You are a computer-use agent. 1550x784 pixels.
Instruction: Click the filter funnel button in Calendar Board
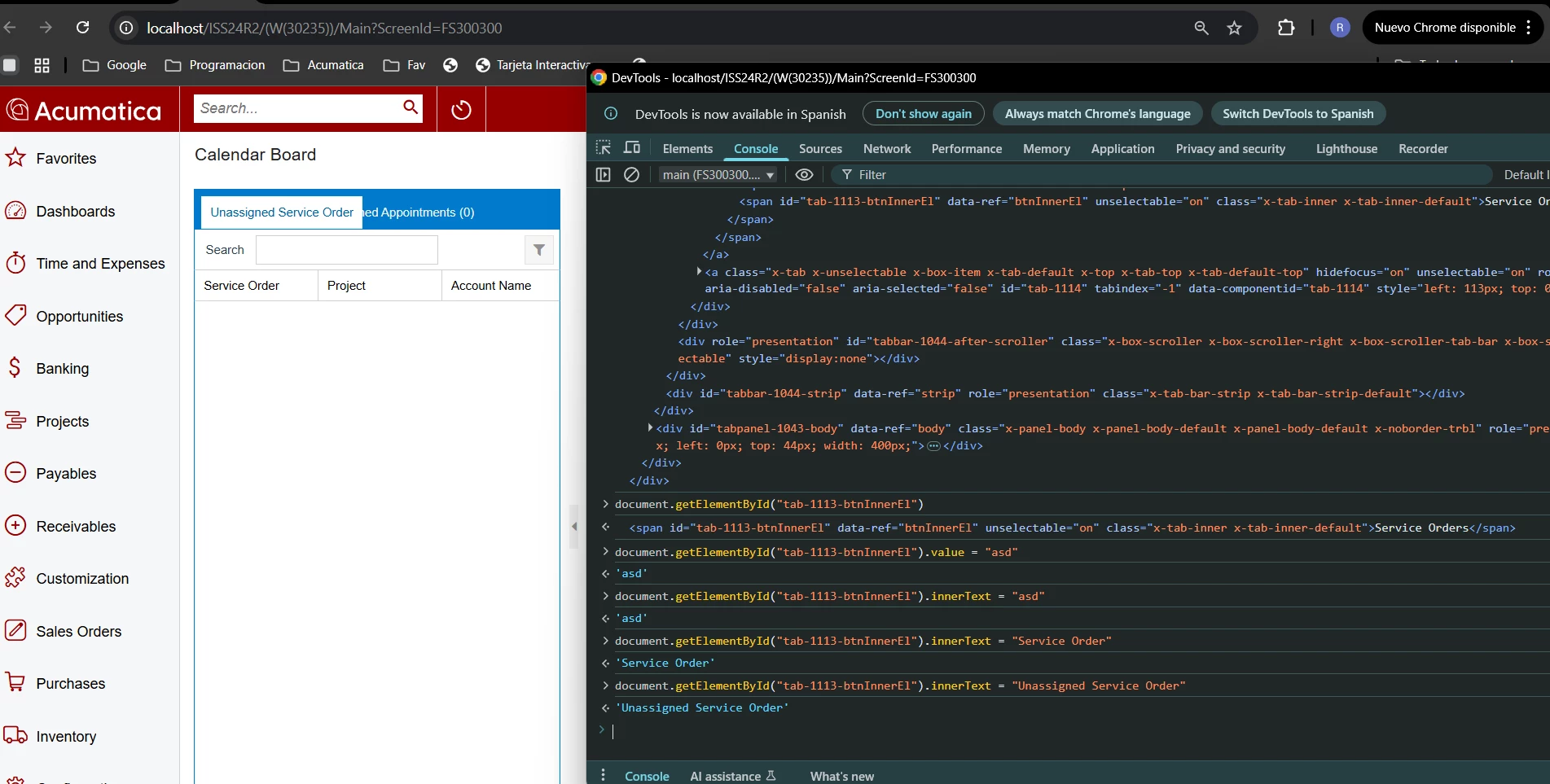point(538,250)
